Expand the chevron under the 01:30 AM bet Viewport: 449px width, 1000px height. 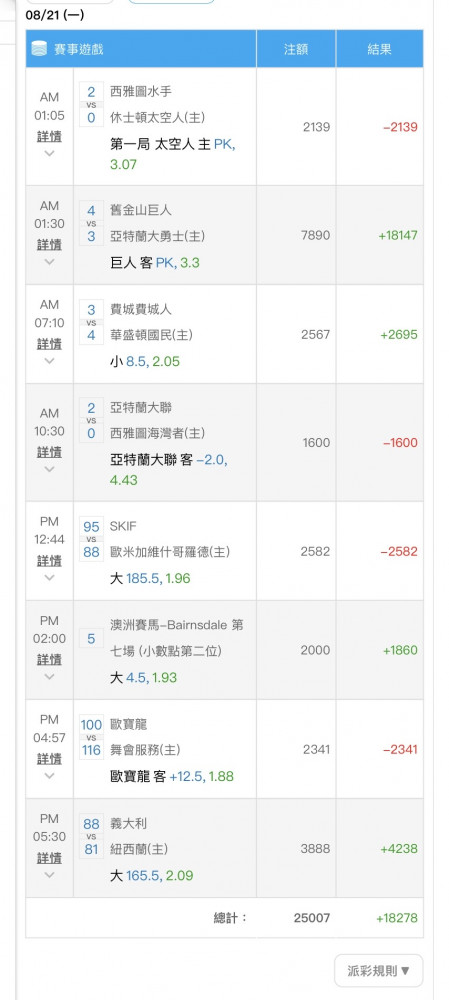pos(49,262)
